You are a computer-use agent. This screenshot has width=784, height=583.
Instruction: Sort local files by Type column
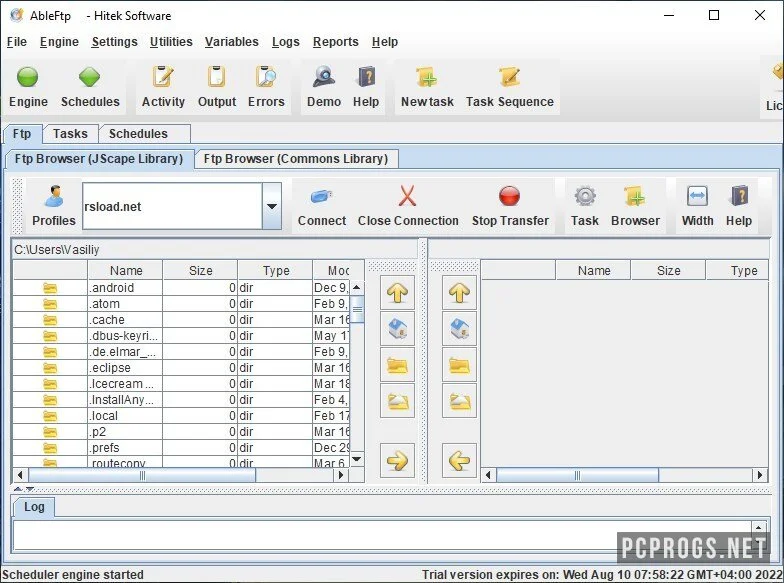tap(276, 270)
